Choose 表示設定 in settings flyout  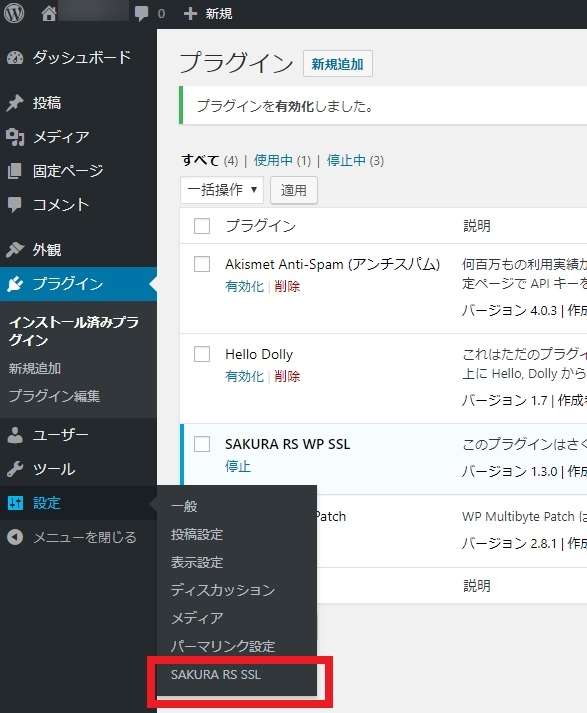(197, 562)
